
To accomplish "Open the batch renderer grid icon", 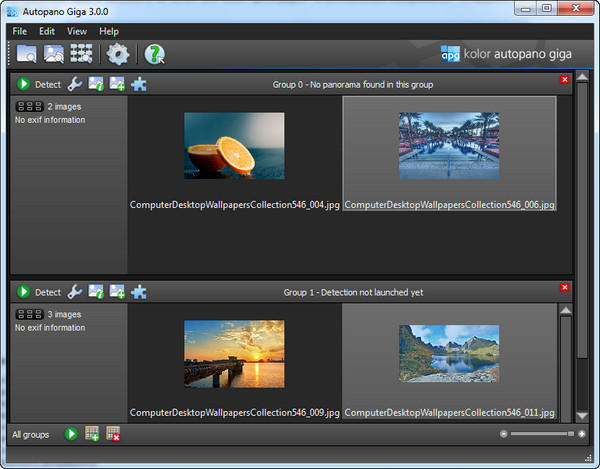I will click(81, 54).
